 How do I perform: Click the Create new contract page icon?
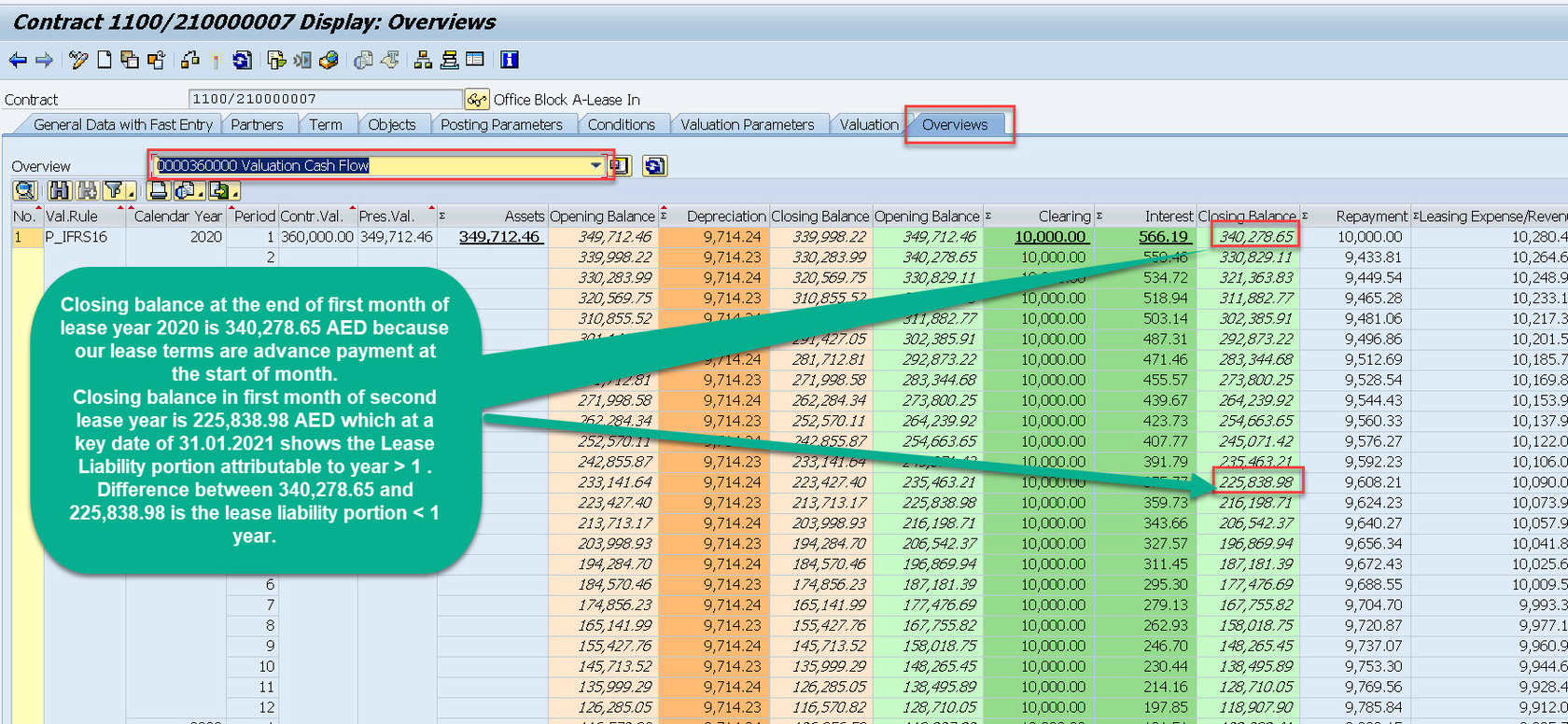(105, 61)
